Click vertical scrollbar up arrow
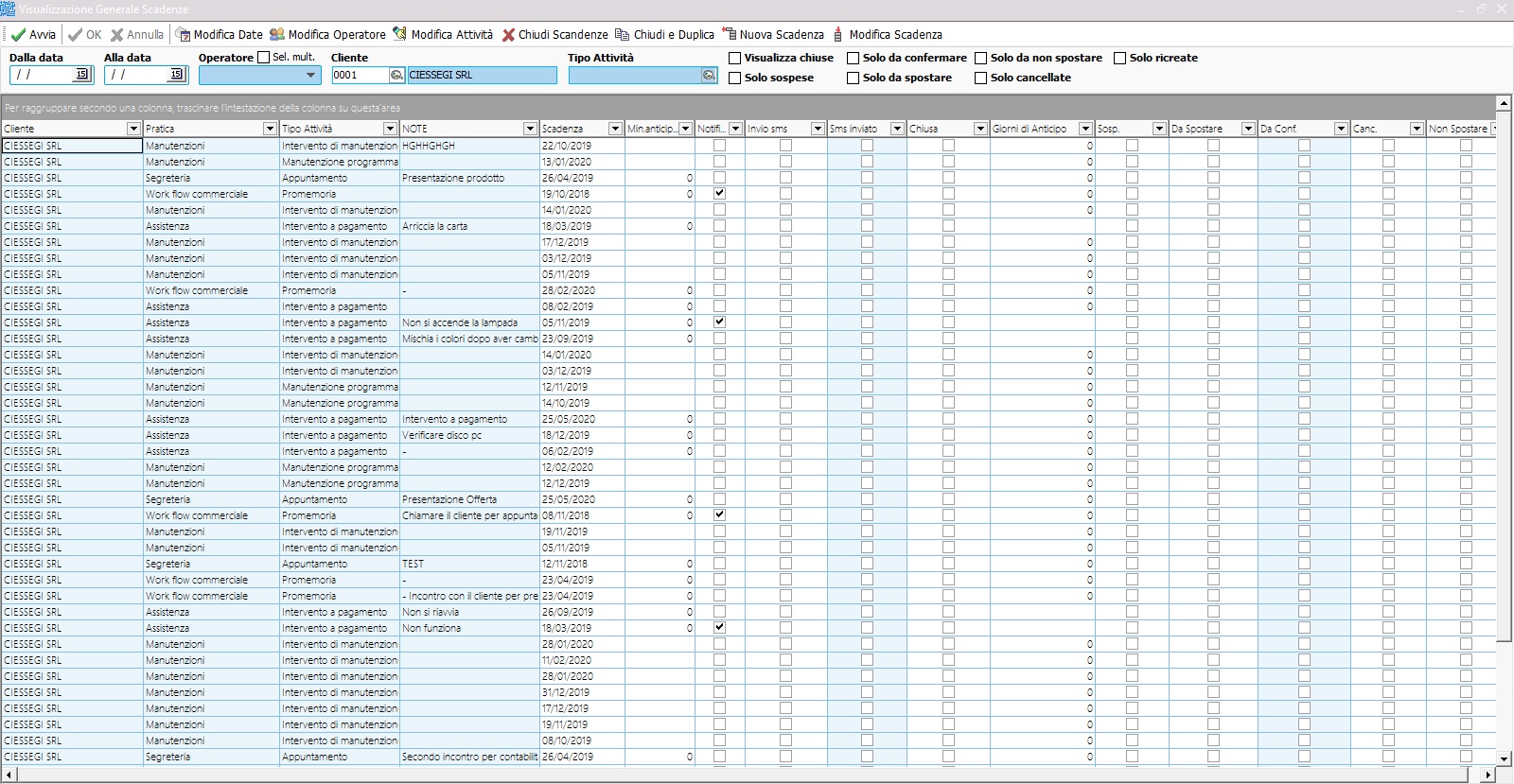Viewport: 1514px width, 784px height. pyautogui.click(x=1504, y=102)
